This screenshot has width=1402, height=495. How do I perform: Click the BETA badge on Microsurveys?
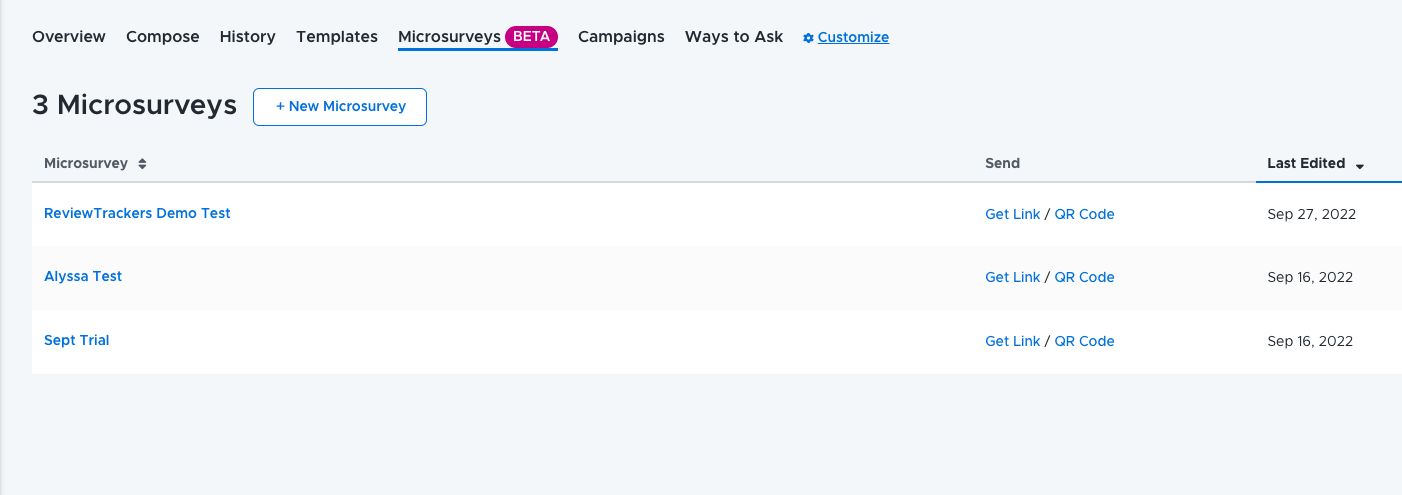[532, 37]
